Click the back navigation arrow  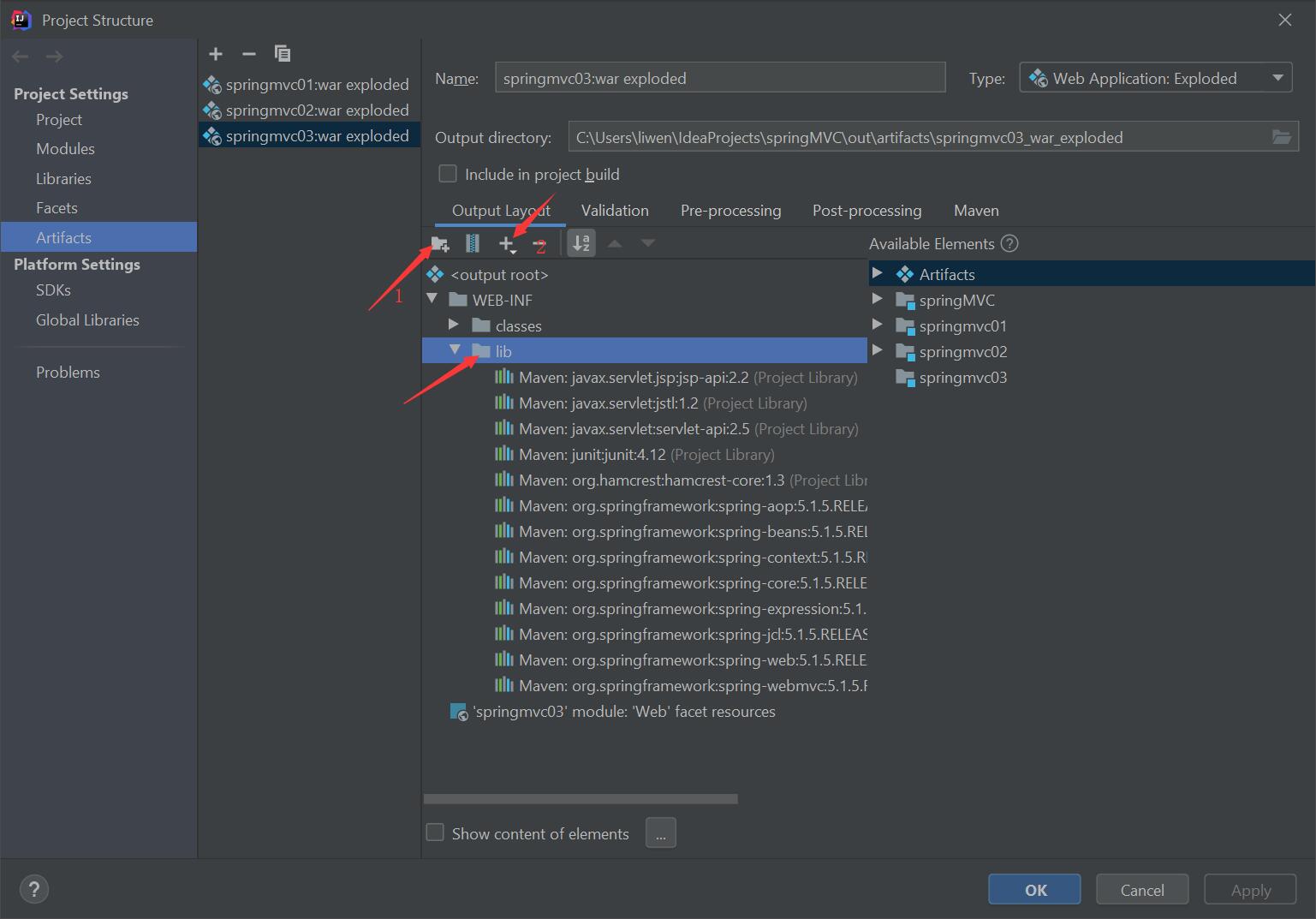tap(21, 57)
